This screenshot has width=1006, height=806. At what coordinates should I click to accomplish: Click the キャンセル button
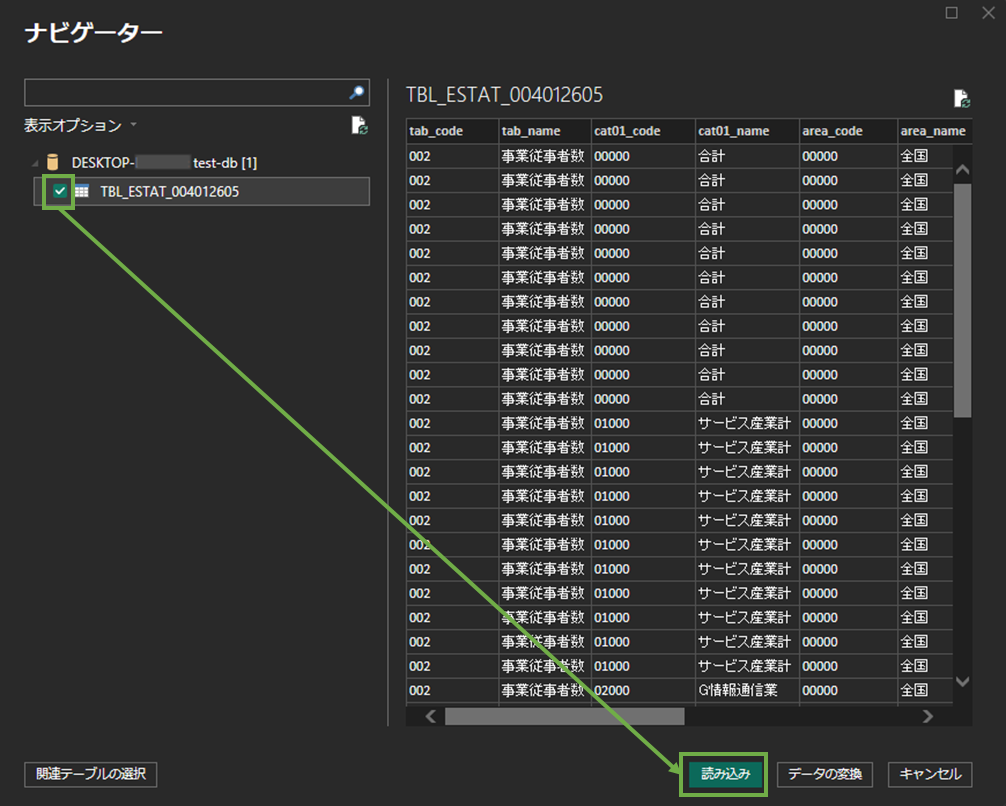(930, 774)
